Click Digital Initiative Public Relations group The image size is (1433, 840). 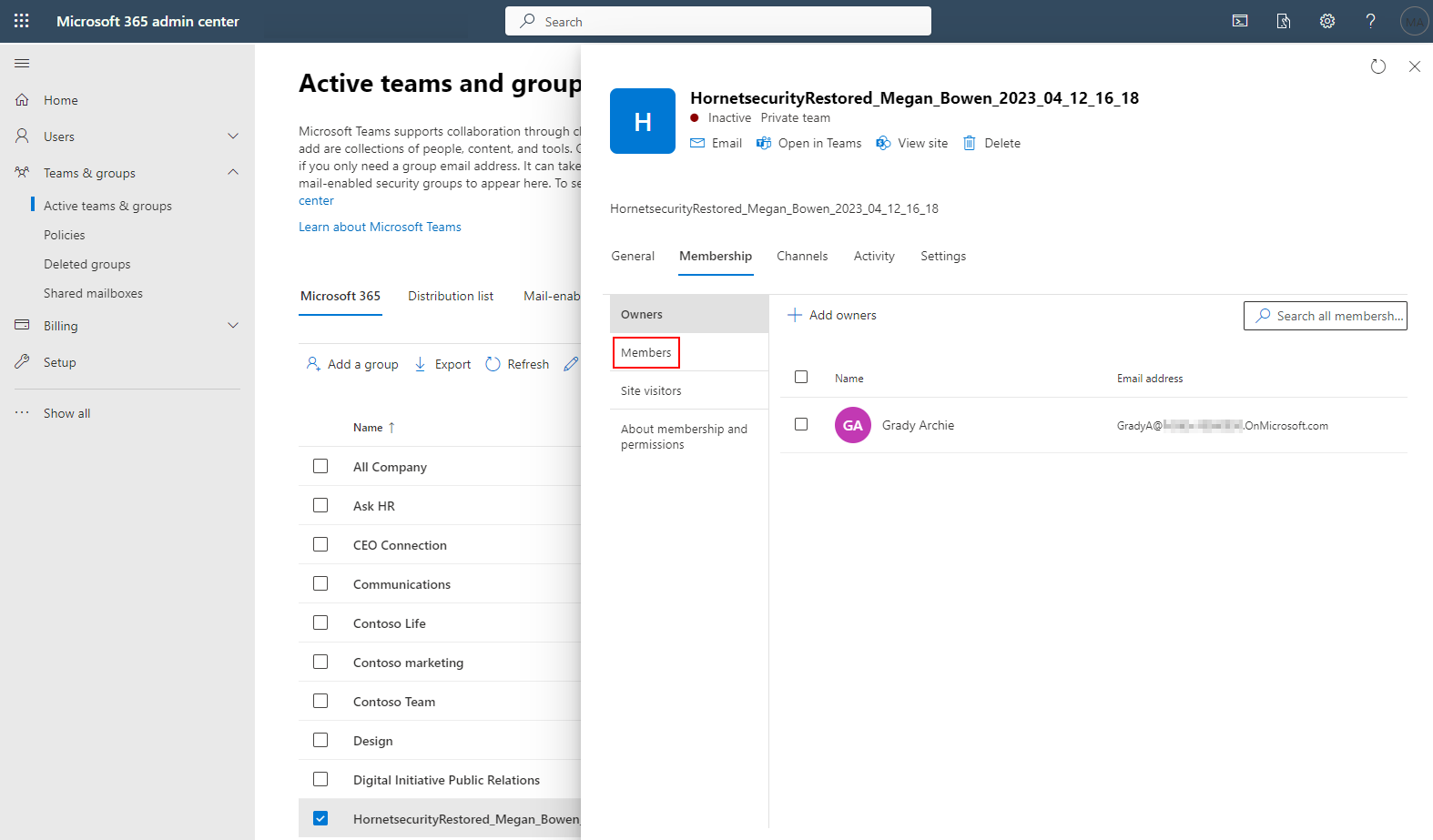click(446, 780)
